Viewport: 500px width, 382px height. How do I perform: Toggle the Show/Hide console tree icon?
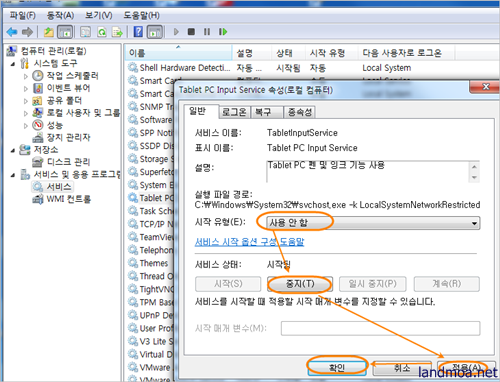tap(65, 32)
